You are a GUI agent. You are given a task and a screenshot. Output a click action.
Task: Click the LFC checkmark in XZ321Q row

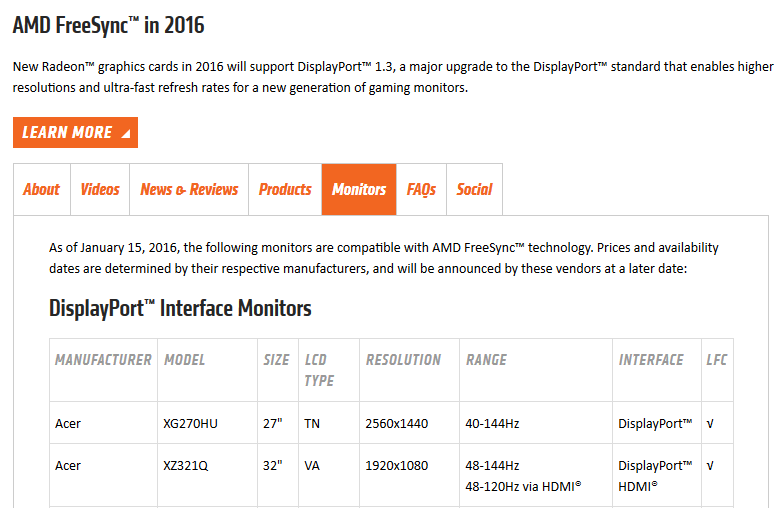710,466
